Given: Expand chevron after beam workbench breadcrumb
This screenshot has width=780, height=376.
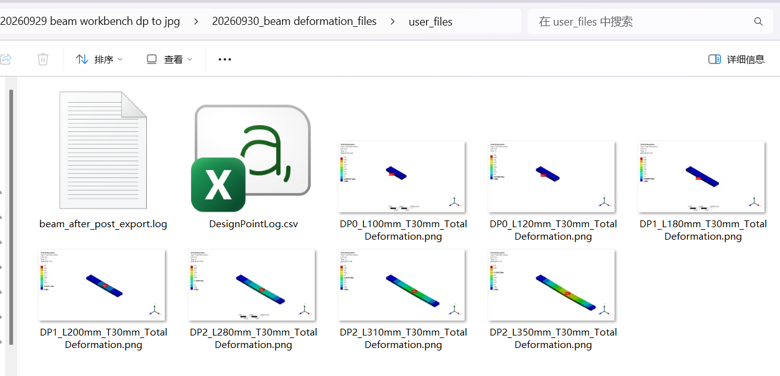Looking at the screenshot, I should tap(196, 21).
